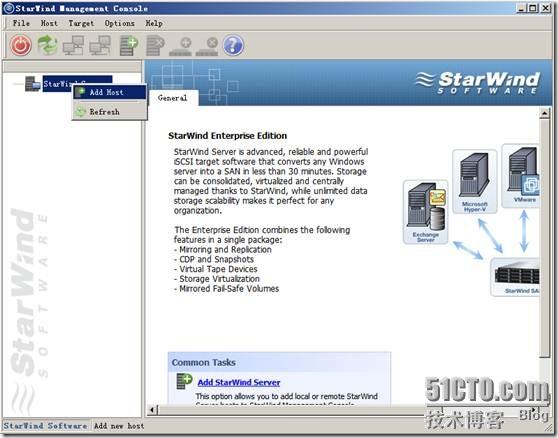Click the title bar application icon
Viewport: 558px width, 438px height.
[9, 8]
